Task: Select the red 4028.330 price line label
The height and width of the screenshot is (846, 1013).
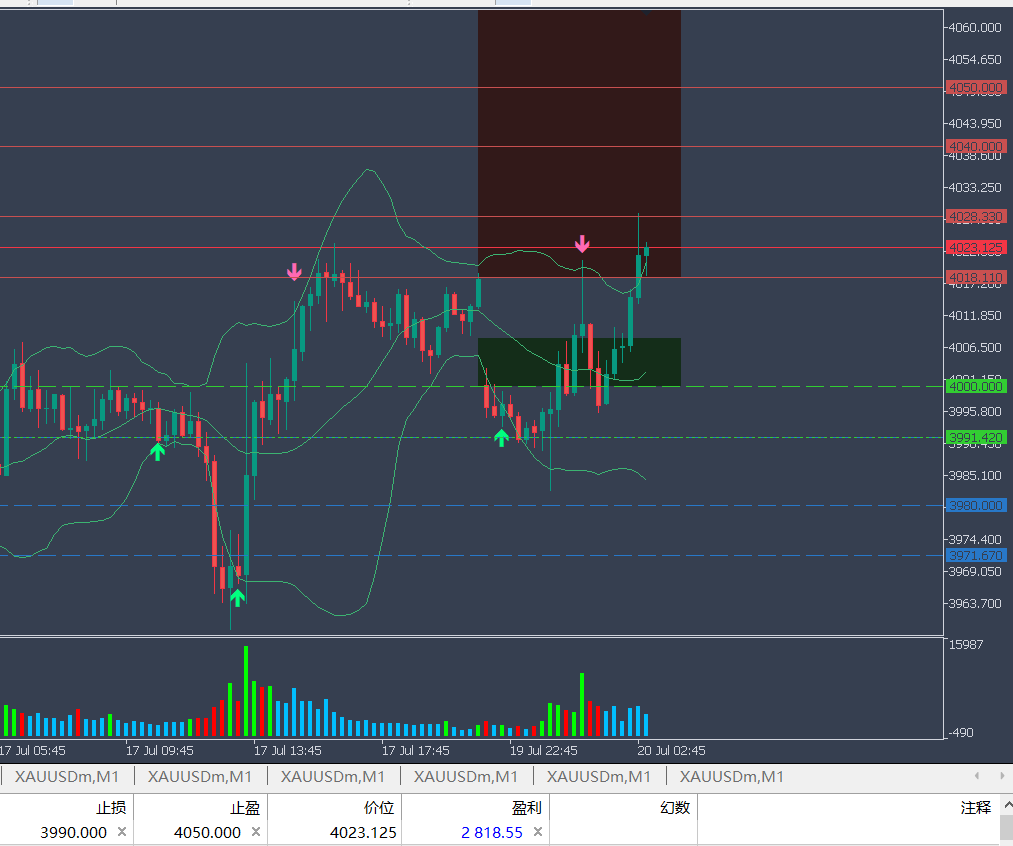Action: coord(976,216)
